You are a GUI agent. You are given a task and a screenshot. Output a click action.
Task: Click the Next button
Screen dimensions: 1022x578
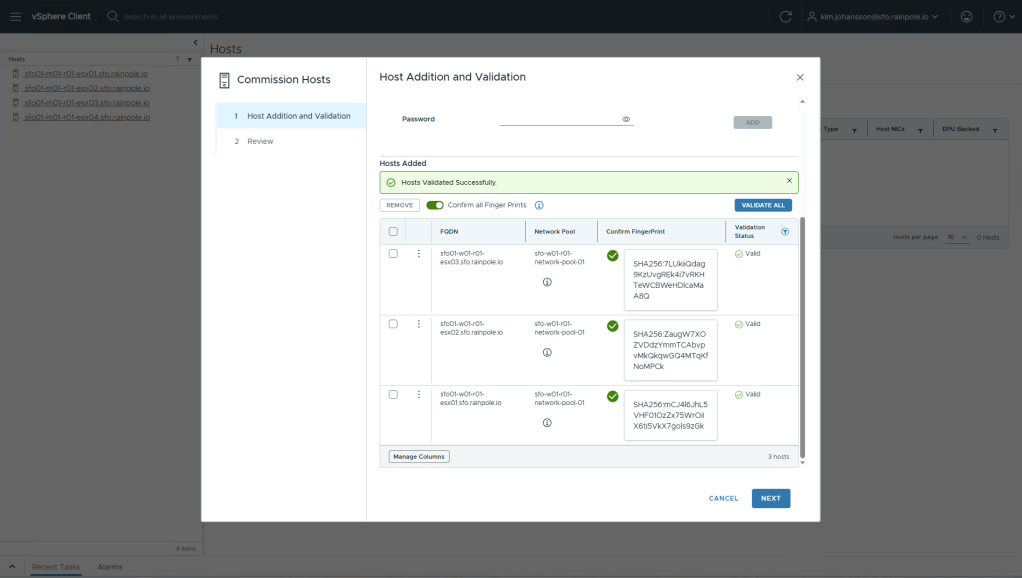click(x=770, y=498)
